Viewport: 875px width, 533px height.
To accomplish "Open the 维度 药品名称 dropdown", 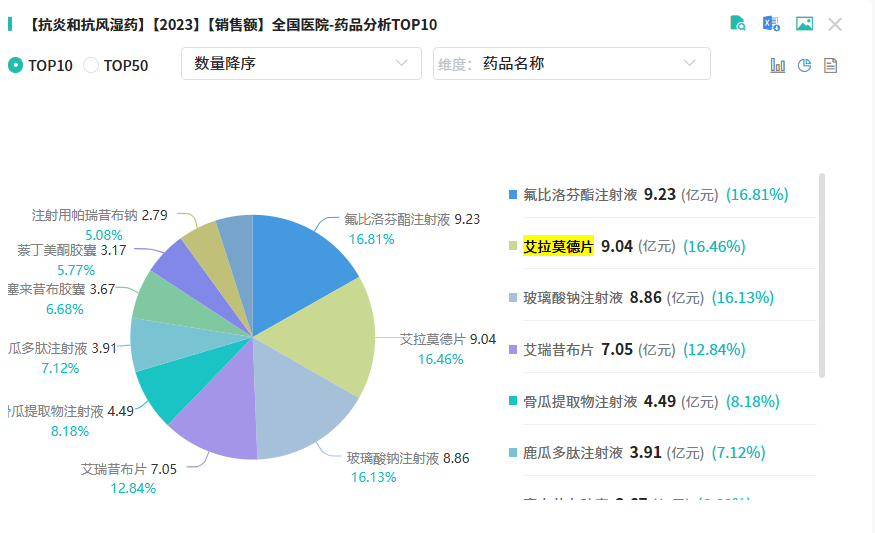I will (x=571, y=64).
